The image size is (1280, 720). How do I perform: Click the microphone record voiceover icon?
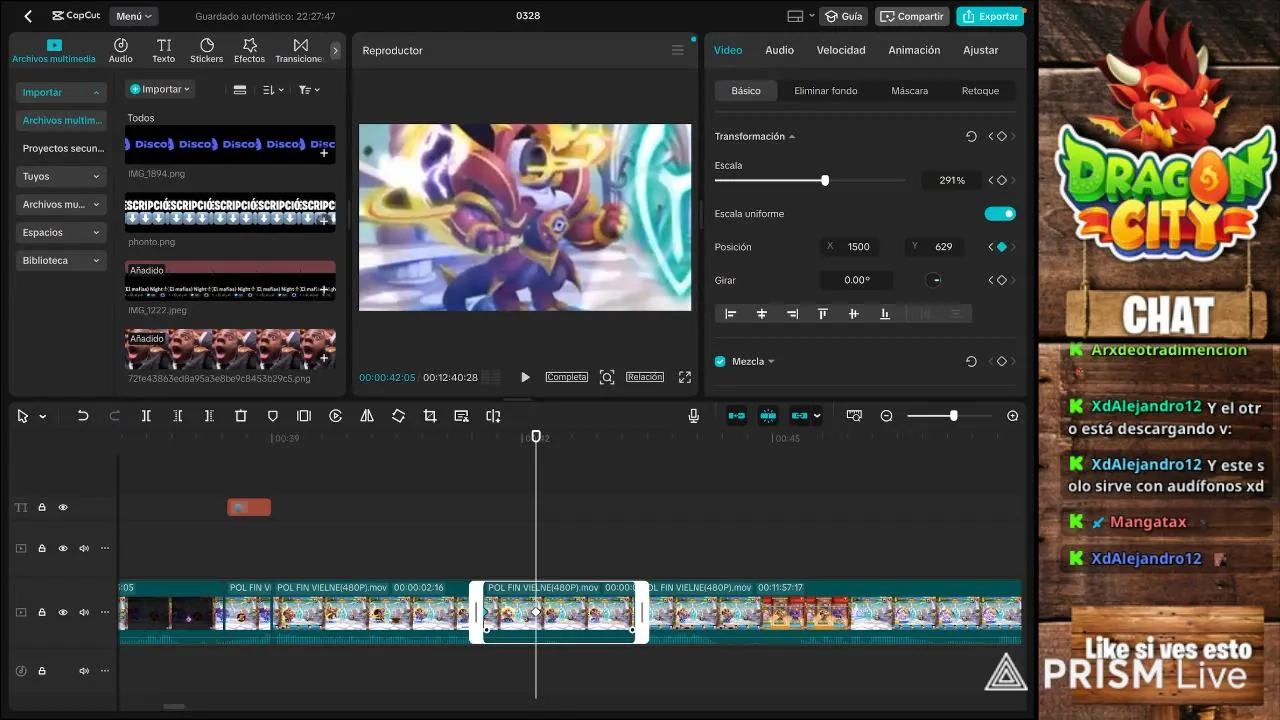click(694, 416)
